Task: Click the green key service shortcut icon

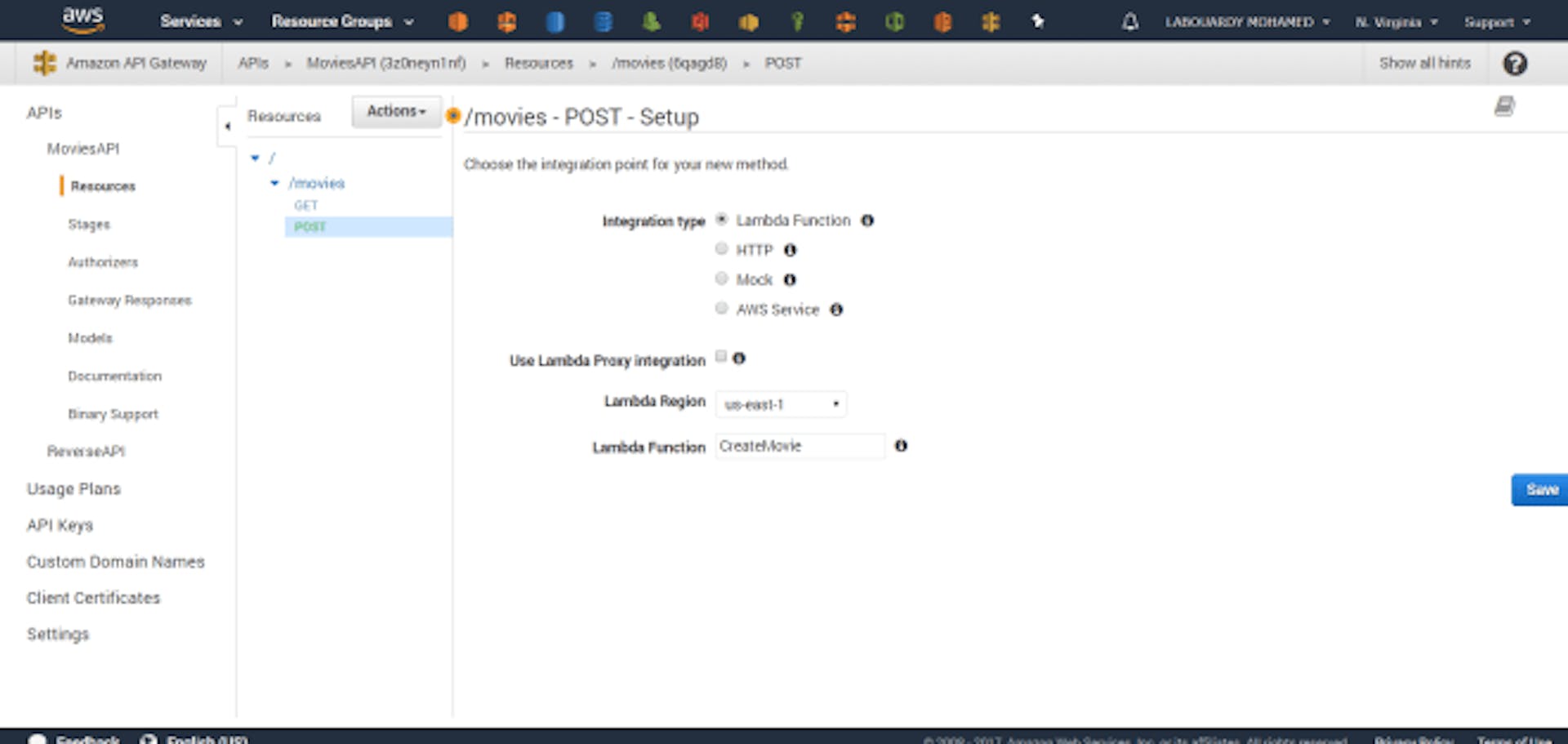Action: pos(797,21)
